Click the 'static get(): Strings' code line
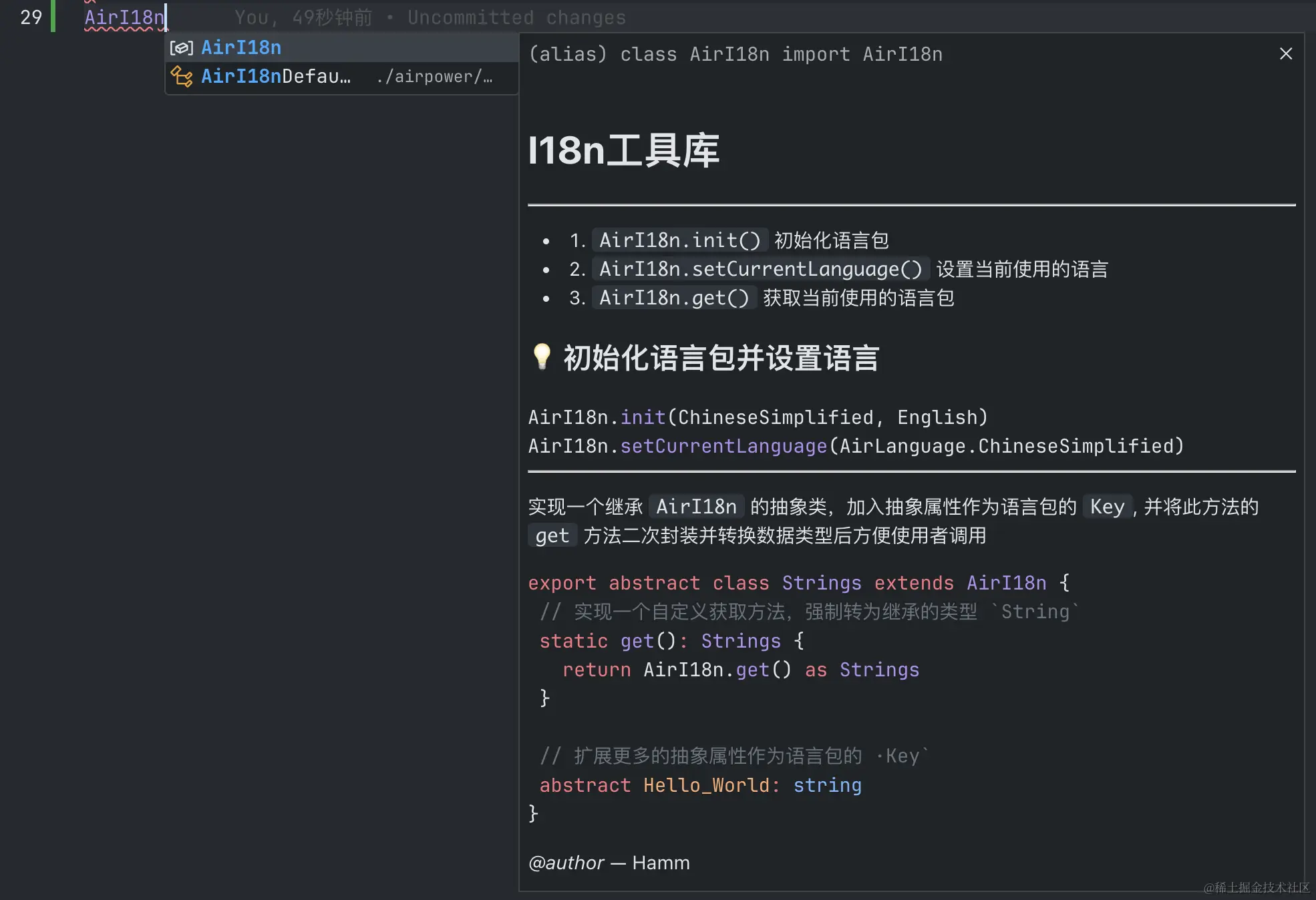 click(x=671, y=641)
